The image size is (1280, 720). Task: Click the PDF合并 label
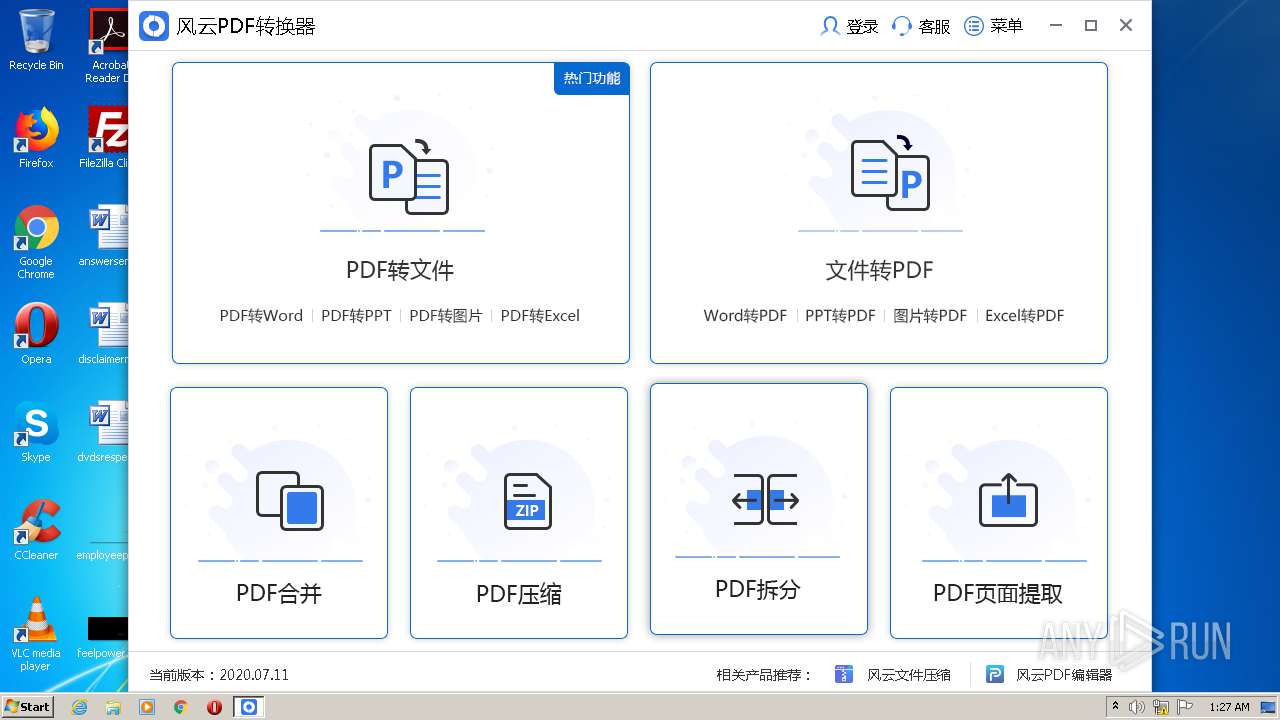point(279,593)
